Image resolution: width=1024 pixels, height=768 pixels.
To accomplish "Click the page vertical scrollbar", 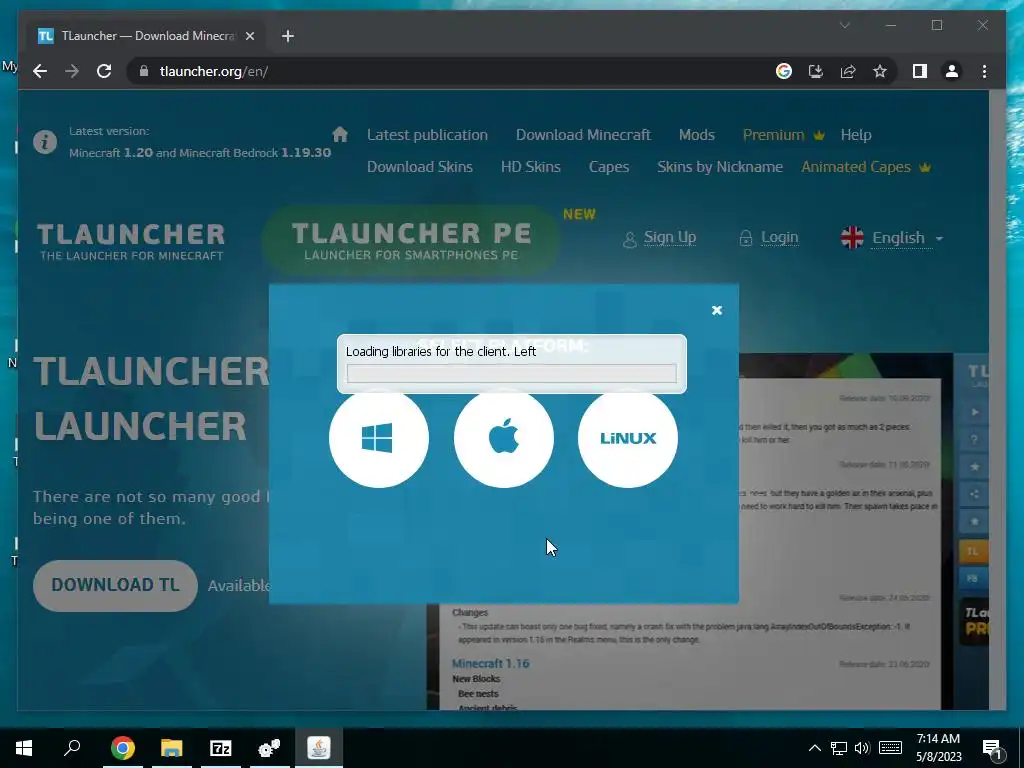I will click(997, 400).
